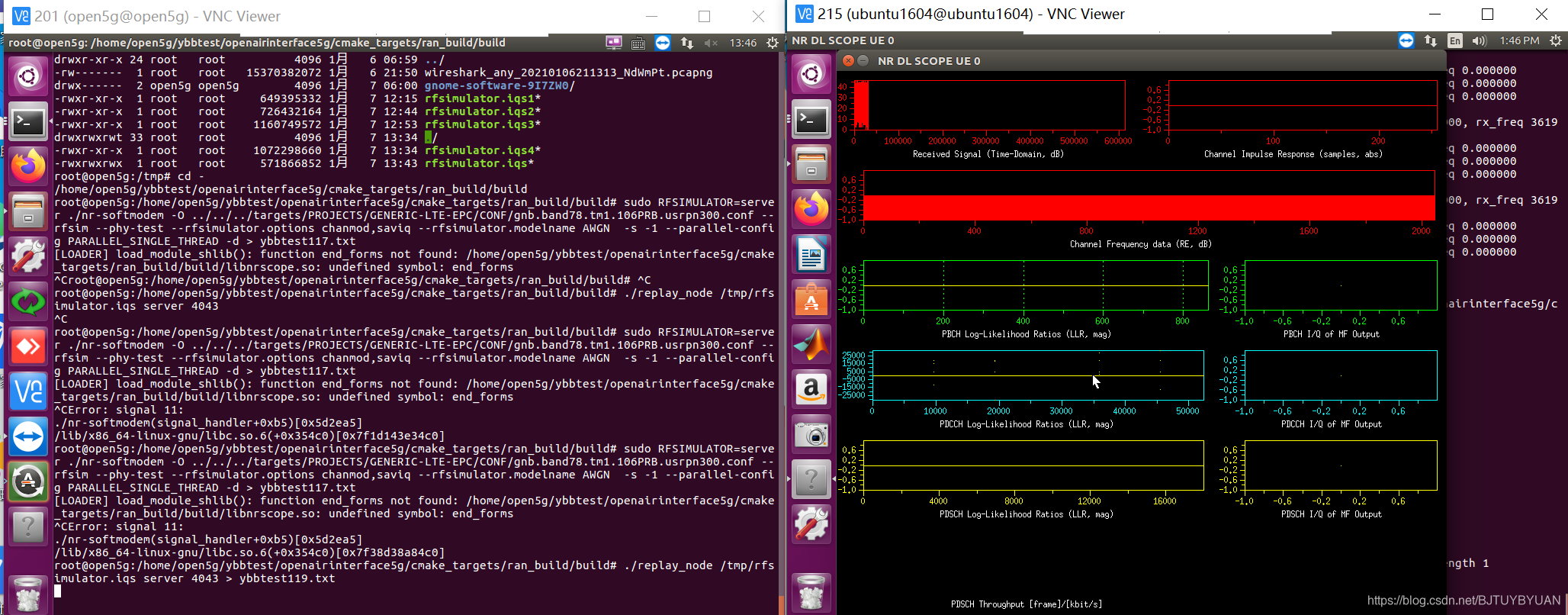This screenshot has height=615, width=1568.
Task: Open Terminal from the 201 window launcher
Action: [x=28, y=121]
